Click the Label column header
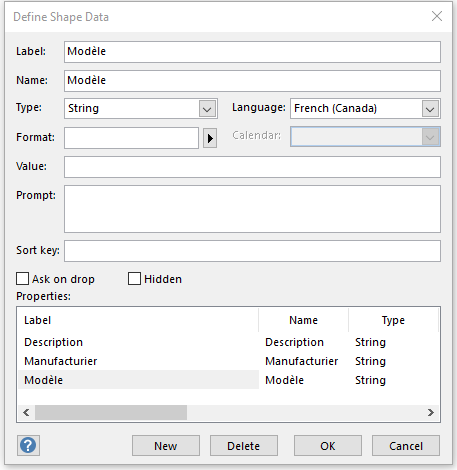Image resolution: width=457 pixels, height=470 pixels. point(138,320)
